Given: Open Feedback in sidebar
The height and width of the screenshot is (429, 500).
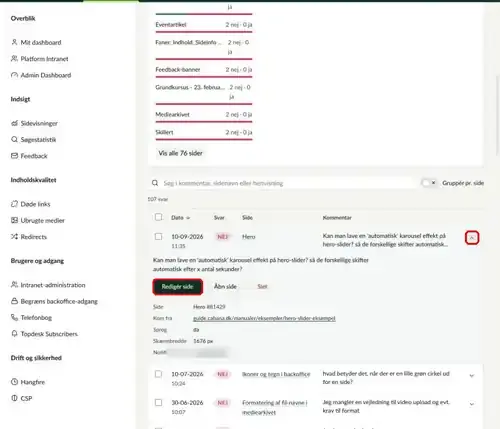Looking at the screenshot, I should coord(34,156).
